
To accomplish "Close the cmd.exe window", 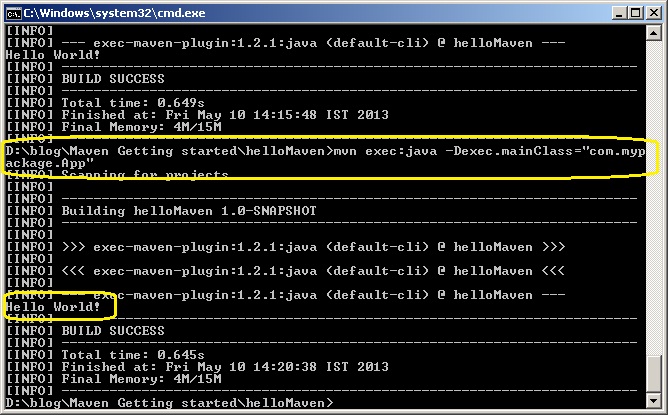I will pos(654,13).
